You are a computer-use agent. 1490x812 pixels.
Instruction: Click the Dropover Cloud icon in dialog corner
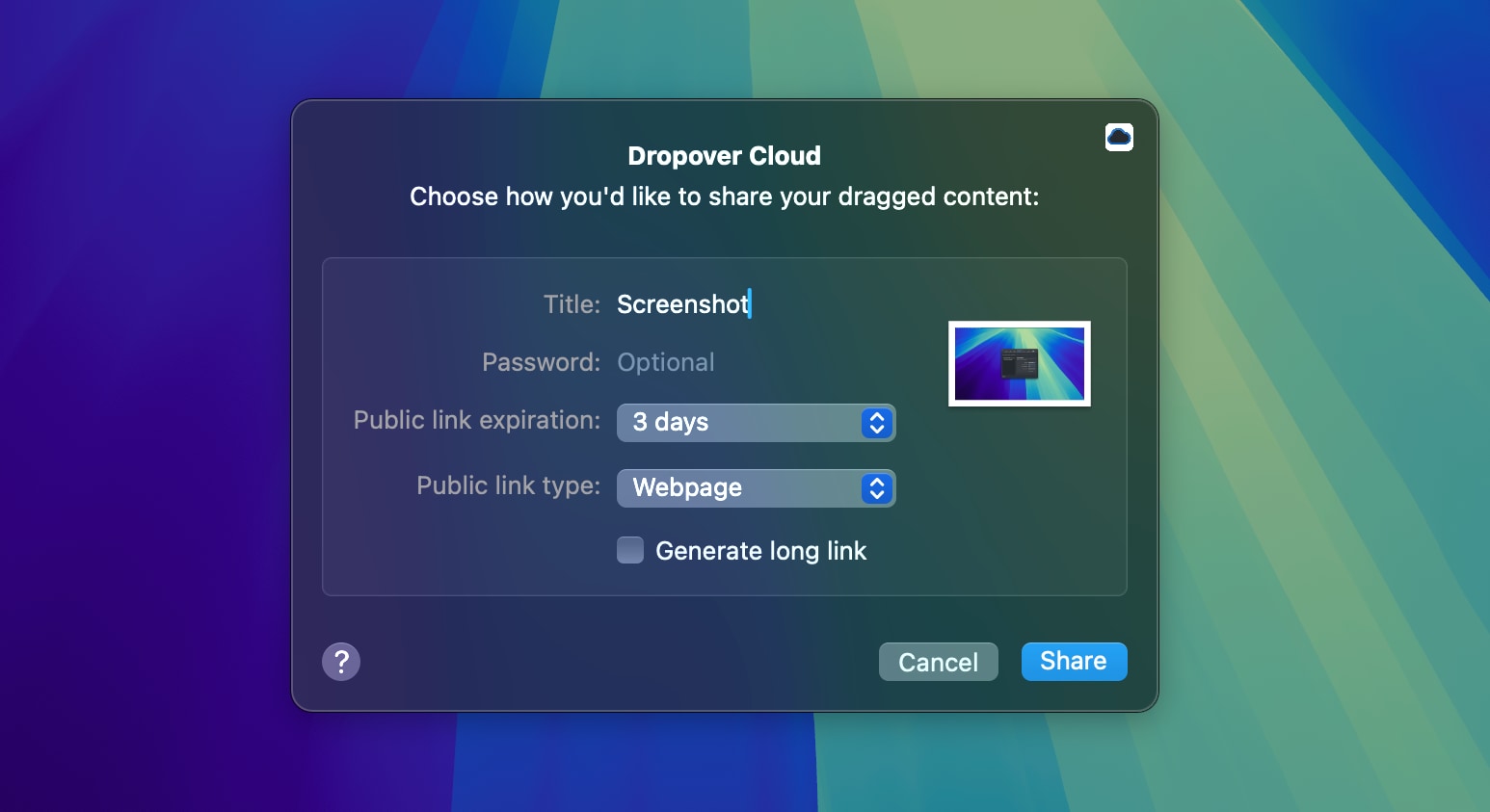[x=1119, y=138]
